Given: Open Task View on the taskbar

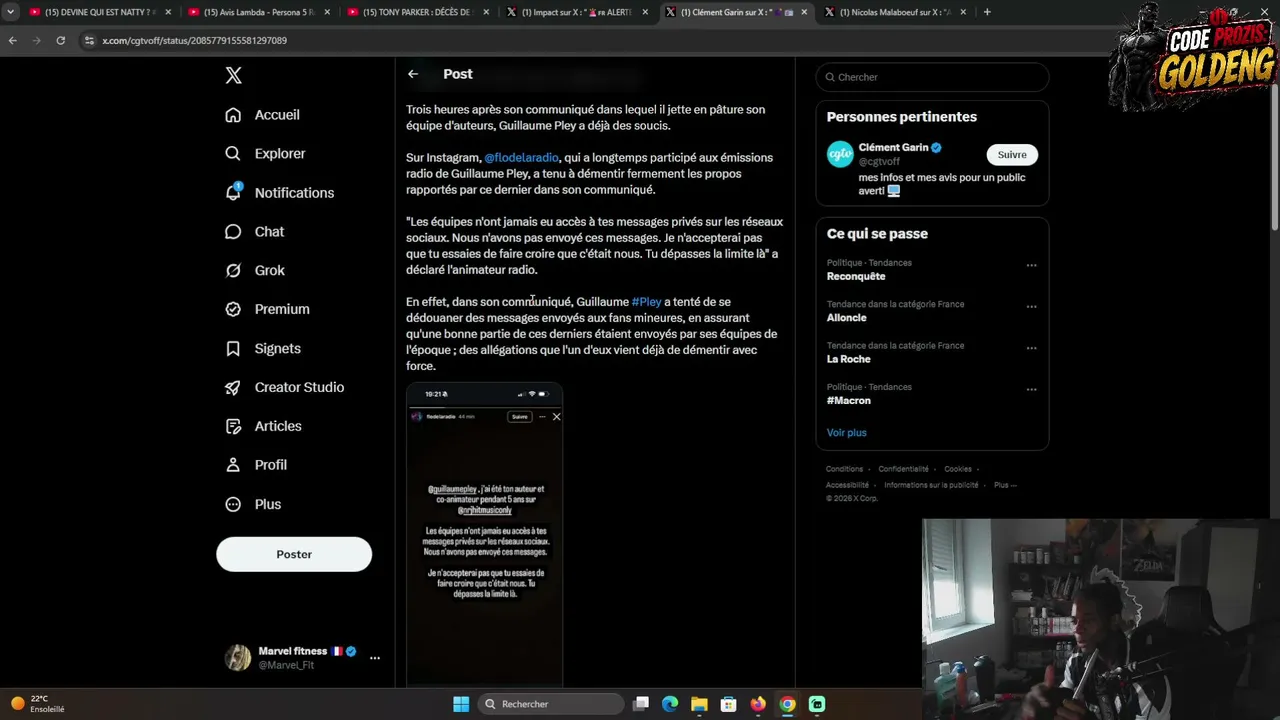Looking at the screenshot, I should pos(641,704).
